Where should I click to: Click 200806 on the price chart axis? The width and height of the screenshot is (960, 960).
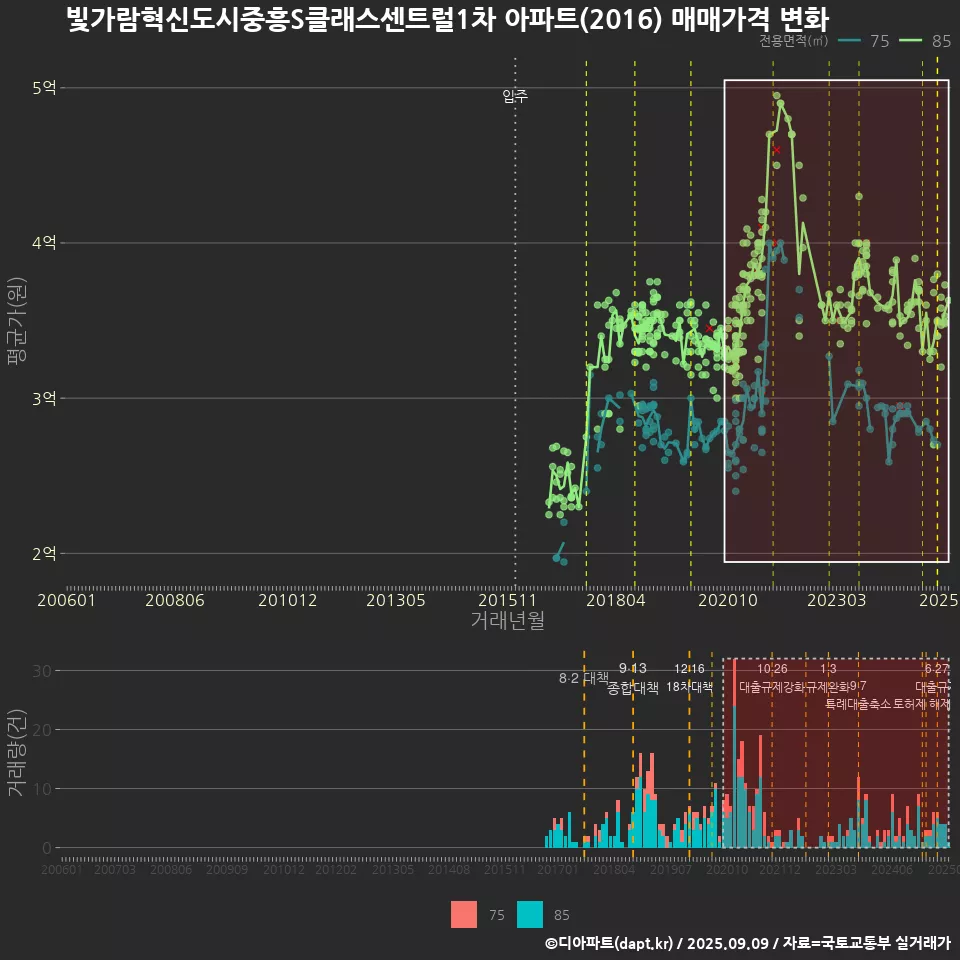click(x=174, y=600)
